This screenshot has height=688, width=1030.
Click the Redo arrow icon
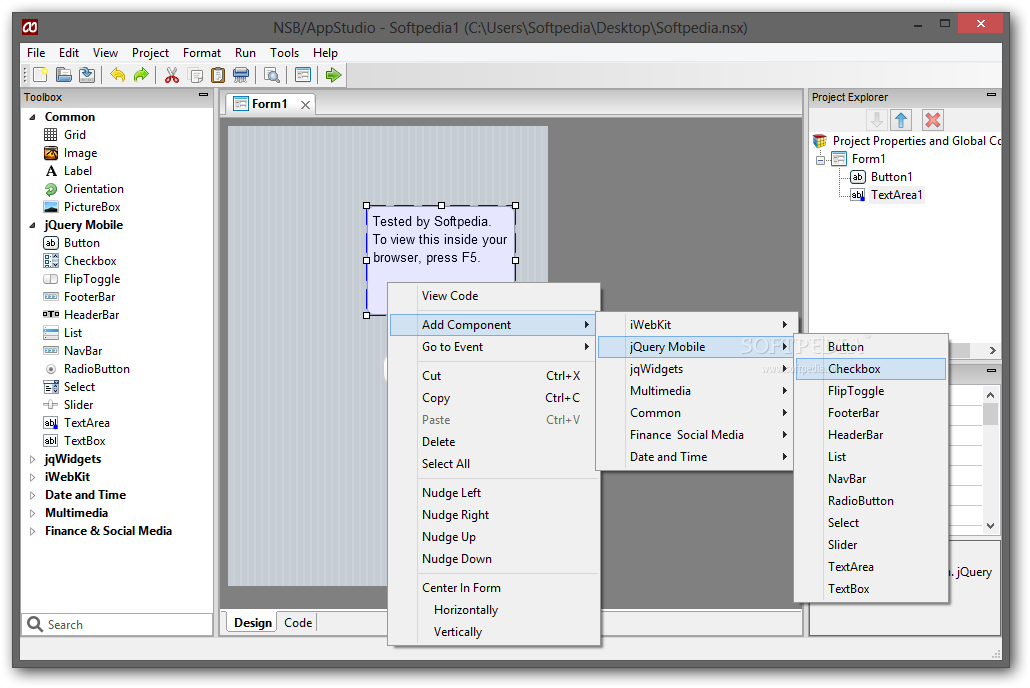point(141,75)
